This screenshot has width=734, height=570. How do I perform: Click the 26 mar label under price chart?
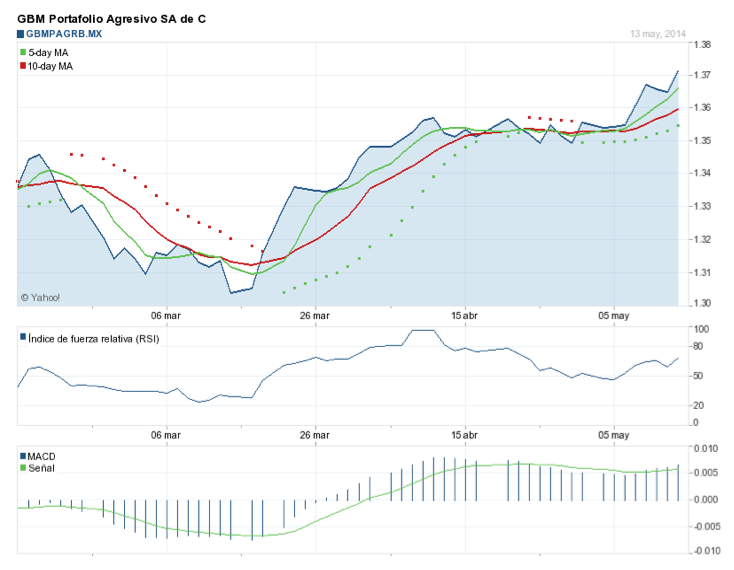point(315,316)
